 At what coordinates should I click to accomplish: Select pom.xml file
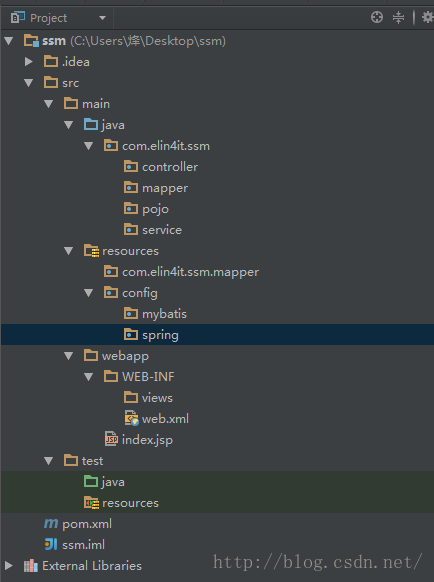click(87, 524)
